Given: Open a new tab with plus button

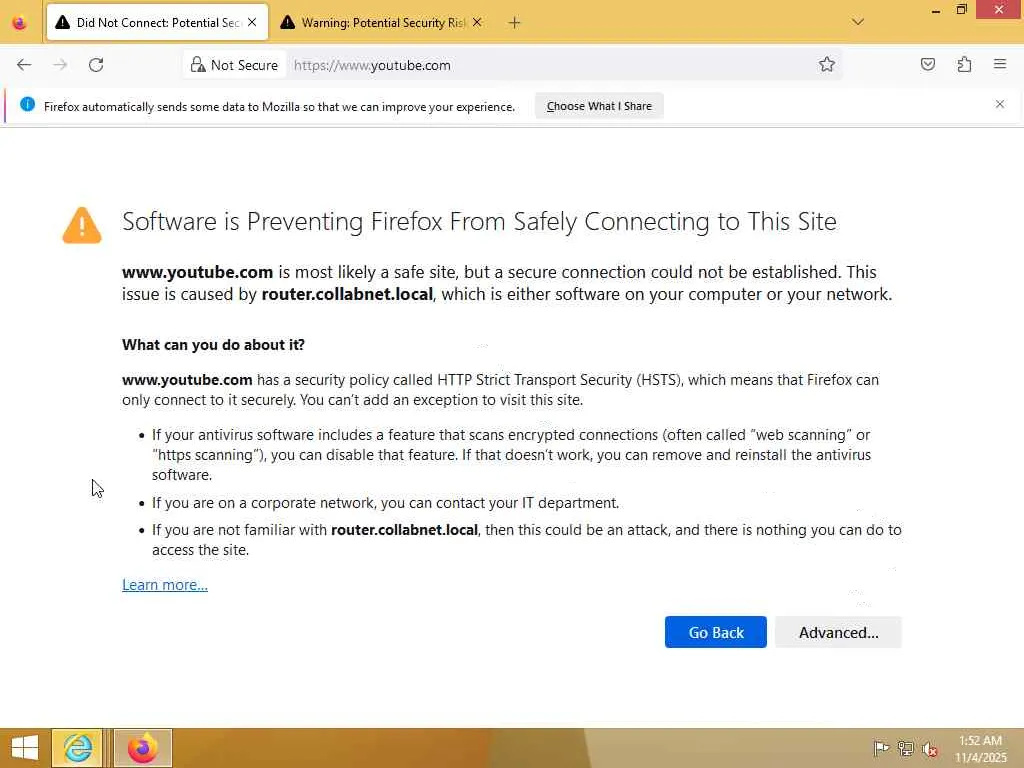Looking at the screenshot, I should tap(514, 22).
